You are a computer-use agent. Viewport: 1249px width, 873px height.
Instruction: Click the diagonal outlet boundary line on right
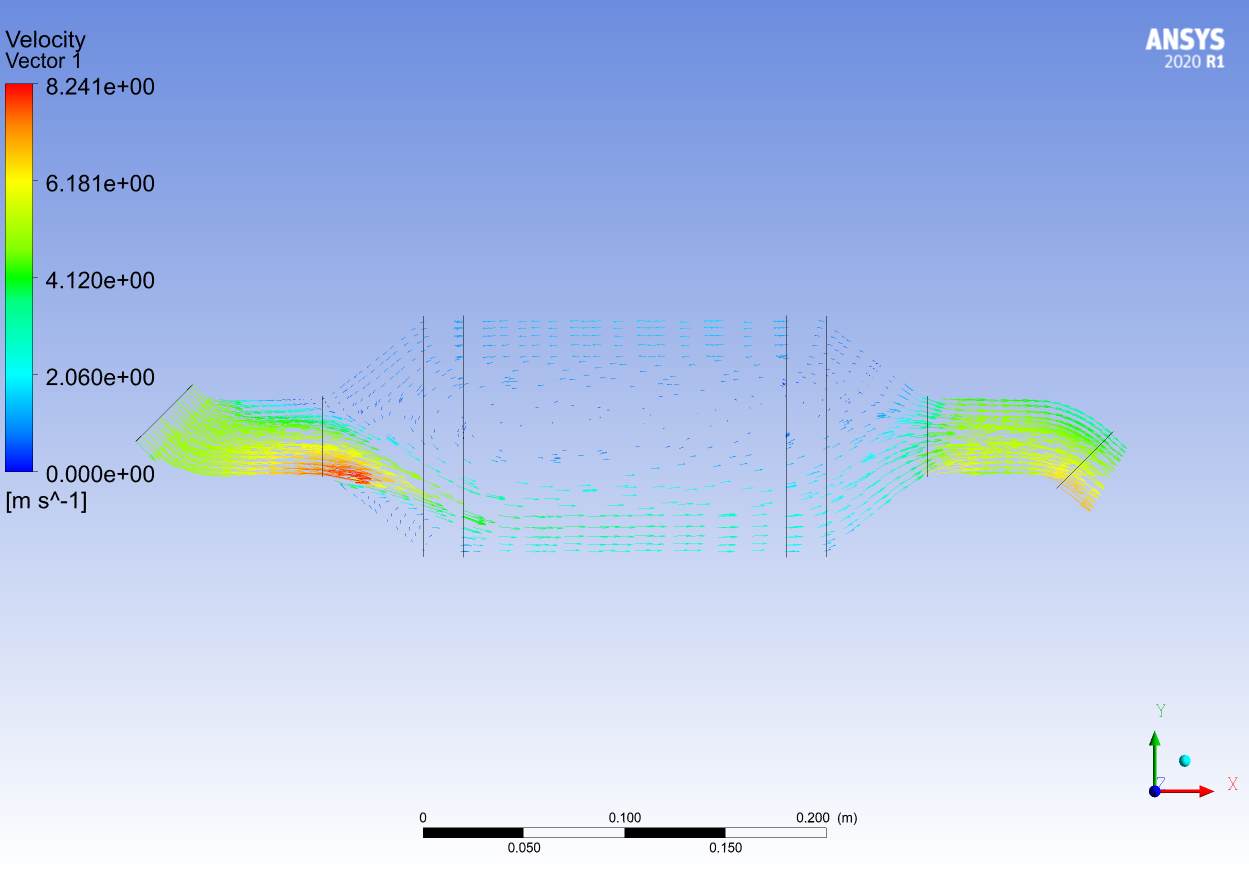(1085, 460)
